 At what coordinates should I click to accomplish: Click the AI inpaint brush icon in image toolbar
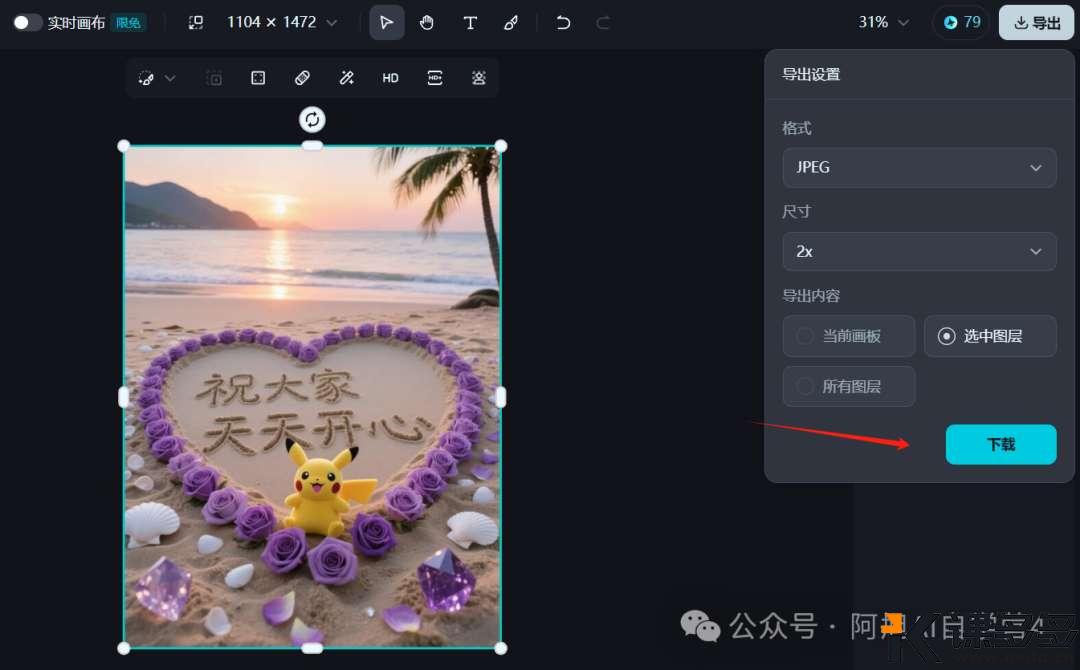[146, 78]
